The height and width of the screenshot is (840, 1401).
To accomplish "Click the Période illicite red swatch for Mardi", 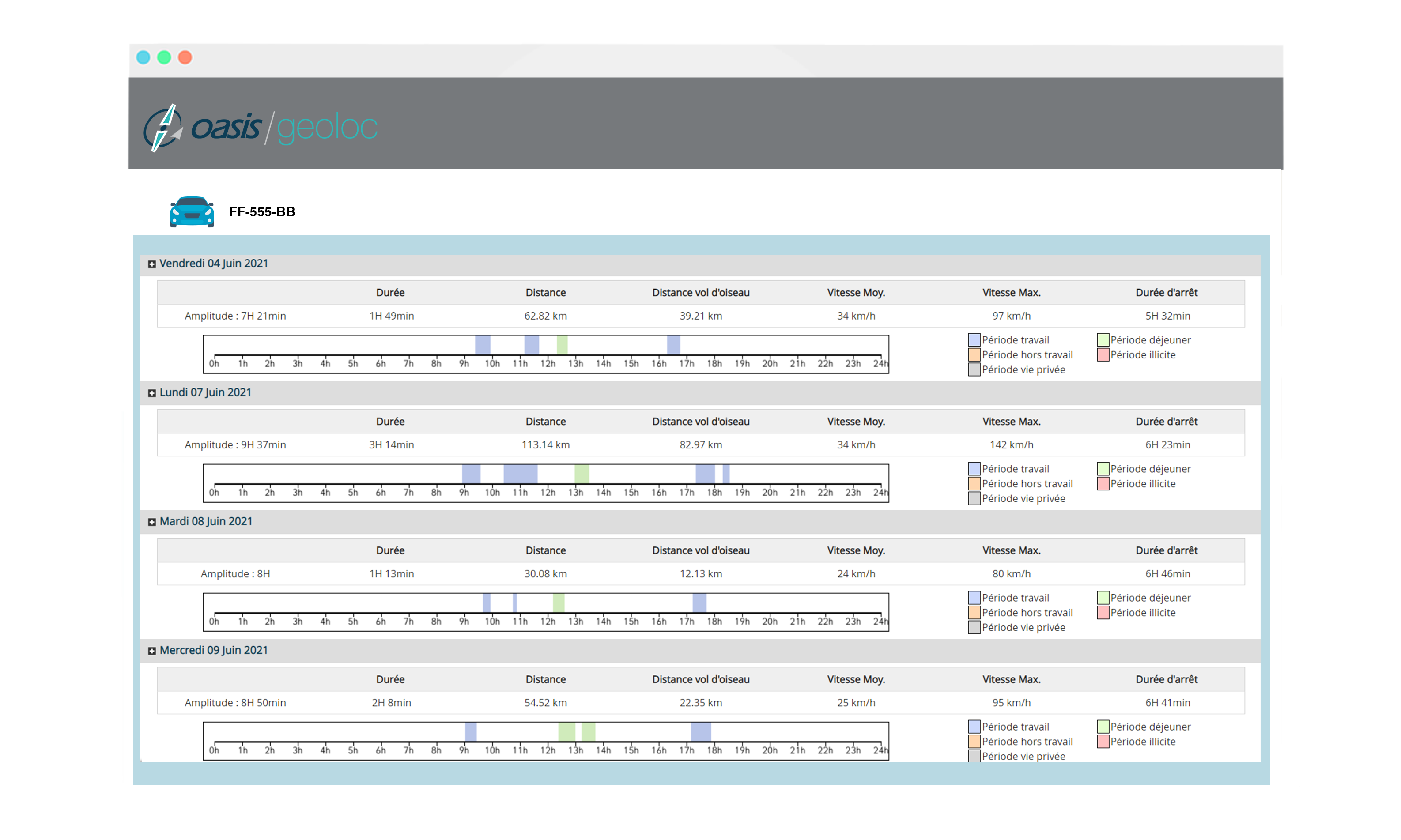I will tap(1103, 612).
